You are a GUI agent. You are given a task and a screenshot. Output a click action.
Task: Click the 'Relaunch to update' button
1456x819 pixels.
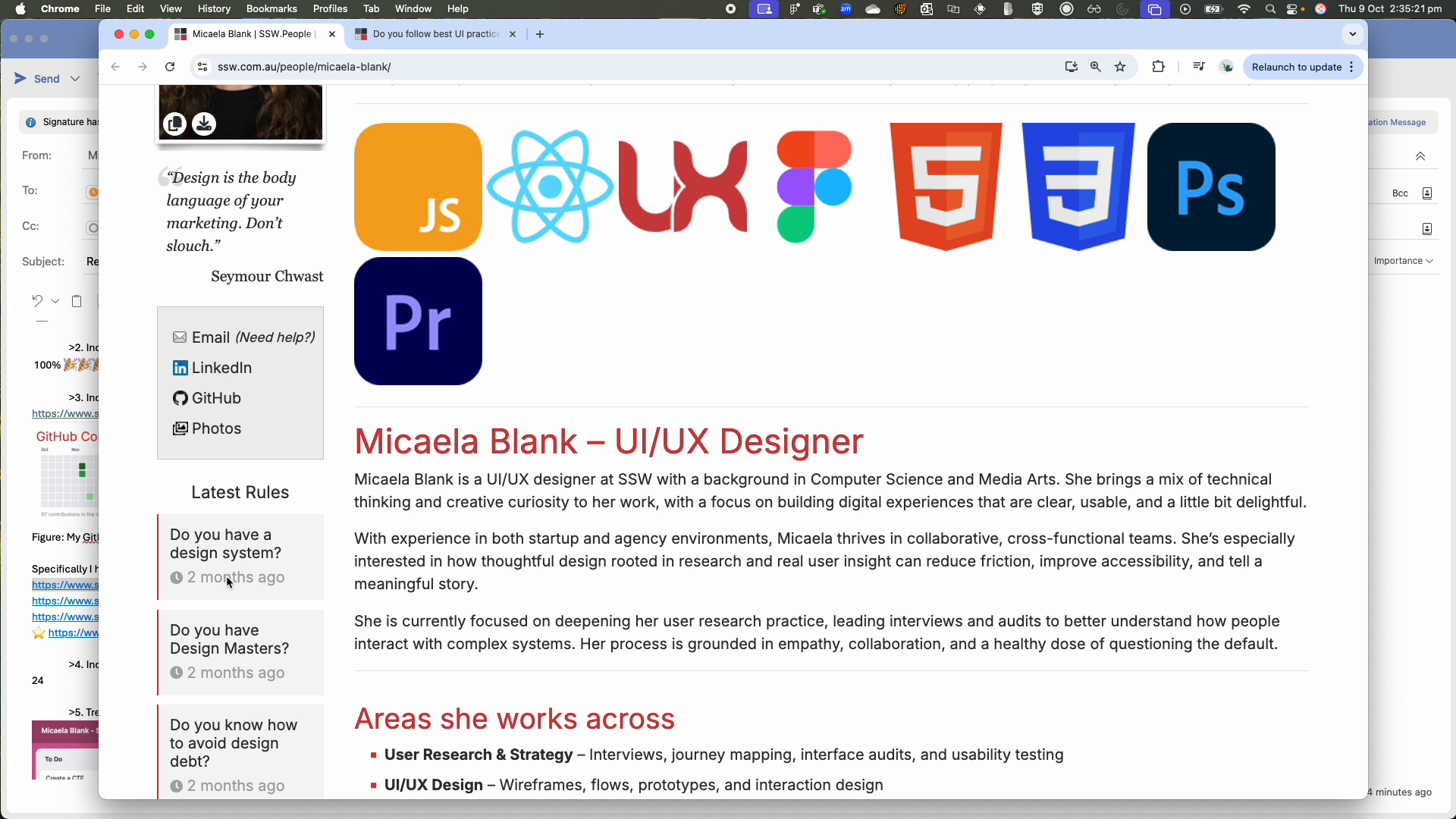point(1297,67)
